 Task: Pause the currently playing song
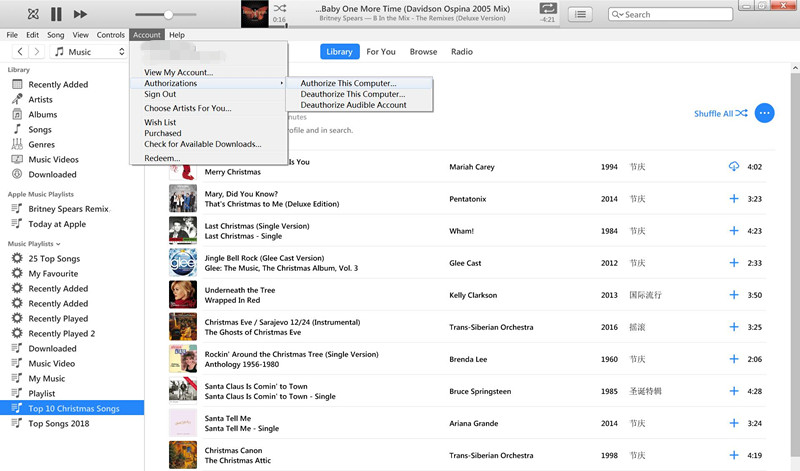tap(56, 14)
